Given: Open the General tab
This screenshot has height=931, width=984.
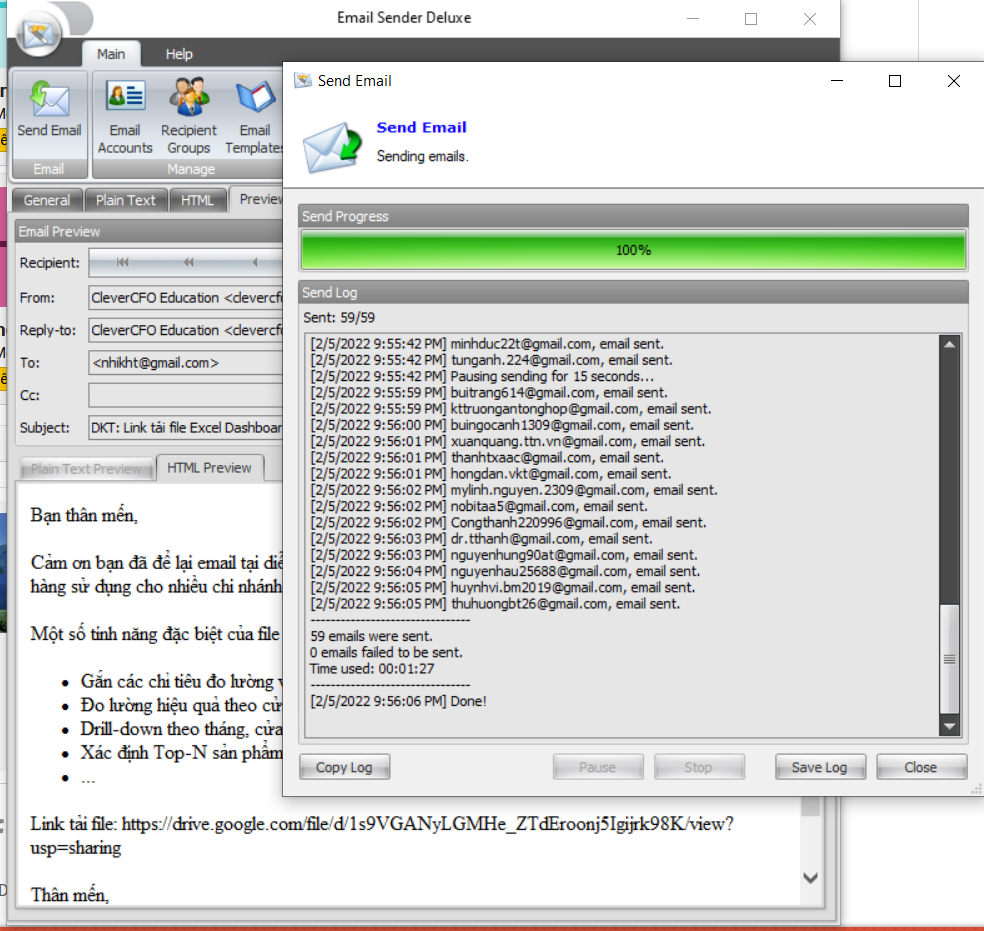Looking at the screenshot, I should click(47, 200).
